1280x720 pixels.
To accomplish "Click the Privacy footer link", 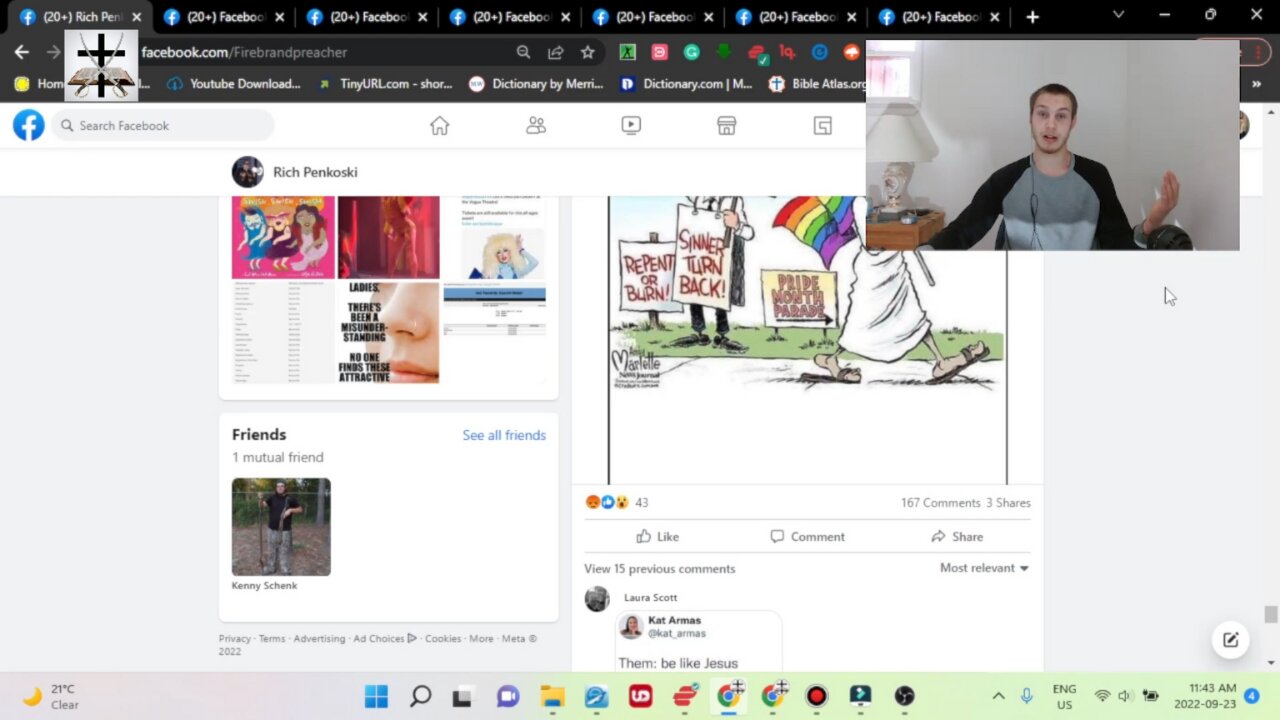I will point(235,639).
